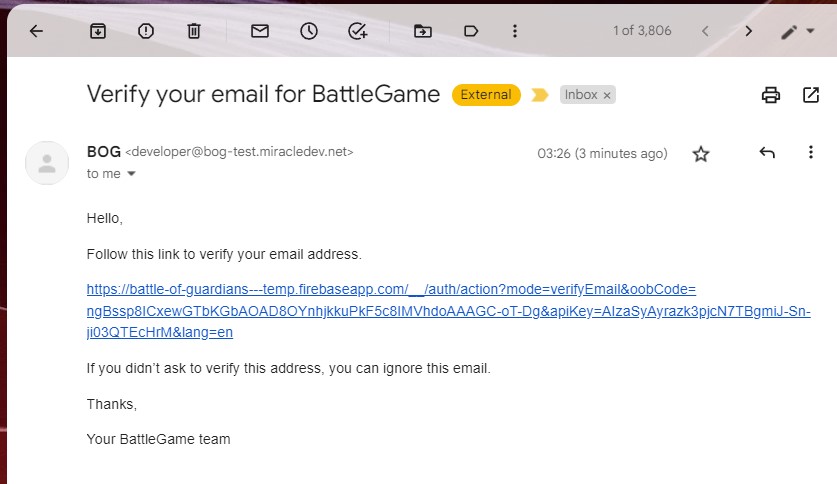
Task: Go back to inbox with back arrow
Action: 36,31
